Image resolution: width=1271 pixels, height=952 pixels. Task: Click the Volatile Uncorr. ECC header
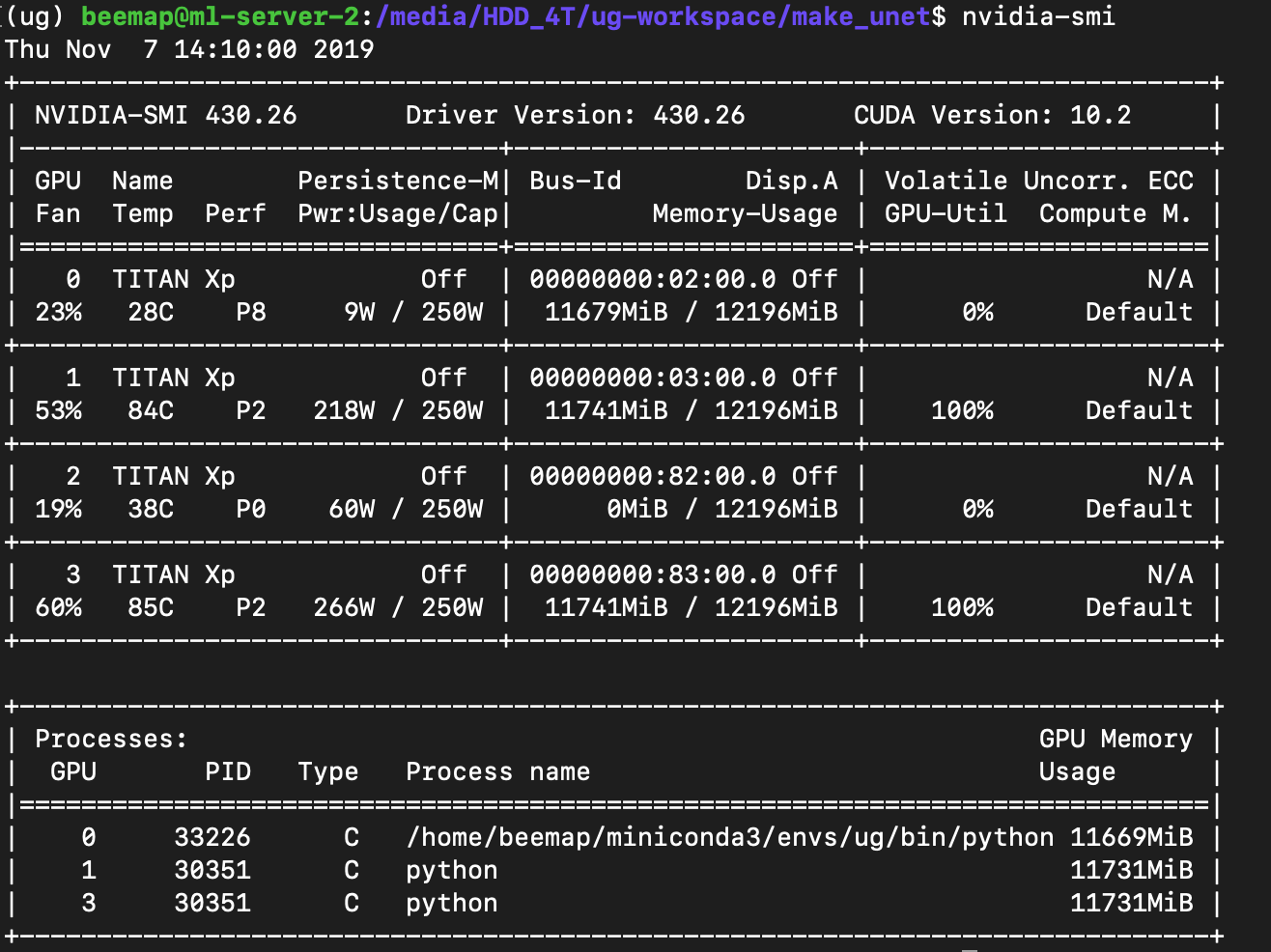coord(1039,181)
